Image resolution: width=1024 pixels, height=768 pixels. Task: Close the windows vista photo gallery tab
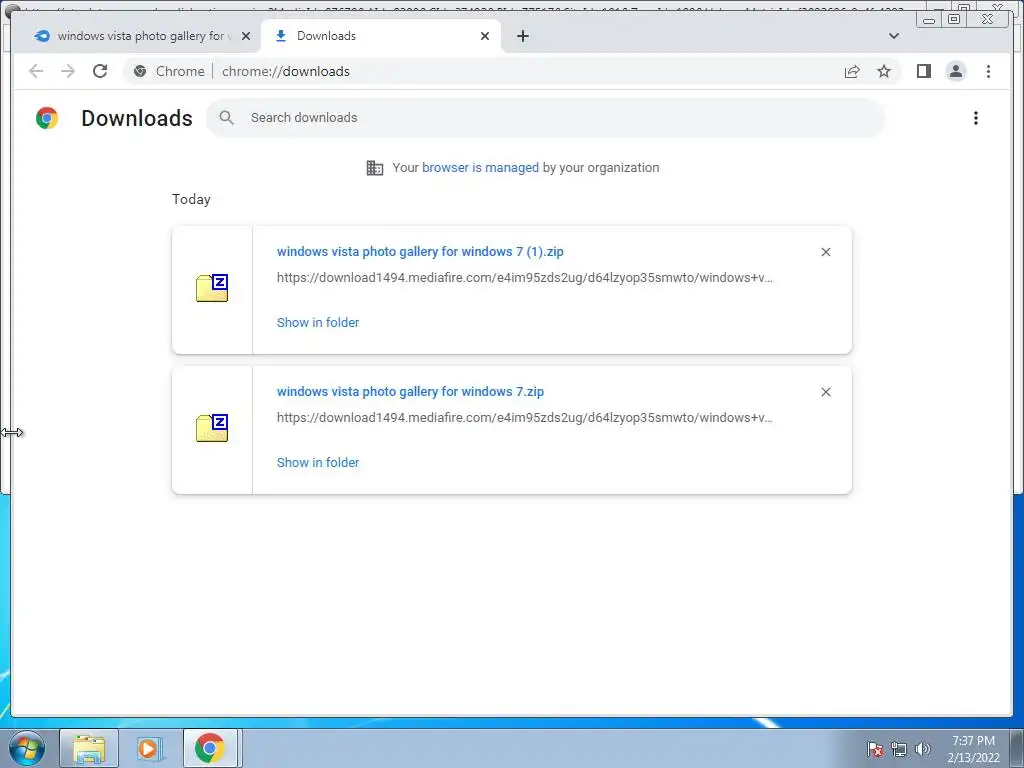tap(246, 36)
